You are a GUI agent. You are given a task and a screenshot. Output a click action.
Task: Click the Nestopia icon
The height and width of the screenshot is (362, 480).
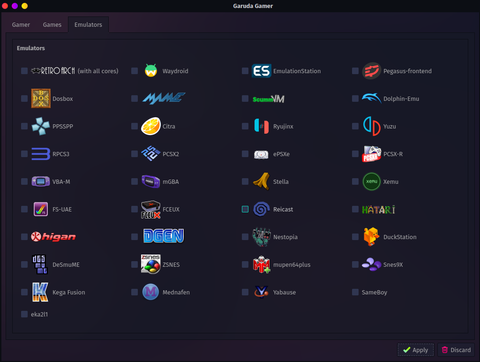[x=261, y=237]
